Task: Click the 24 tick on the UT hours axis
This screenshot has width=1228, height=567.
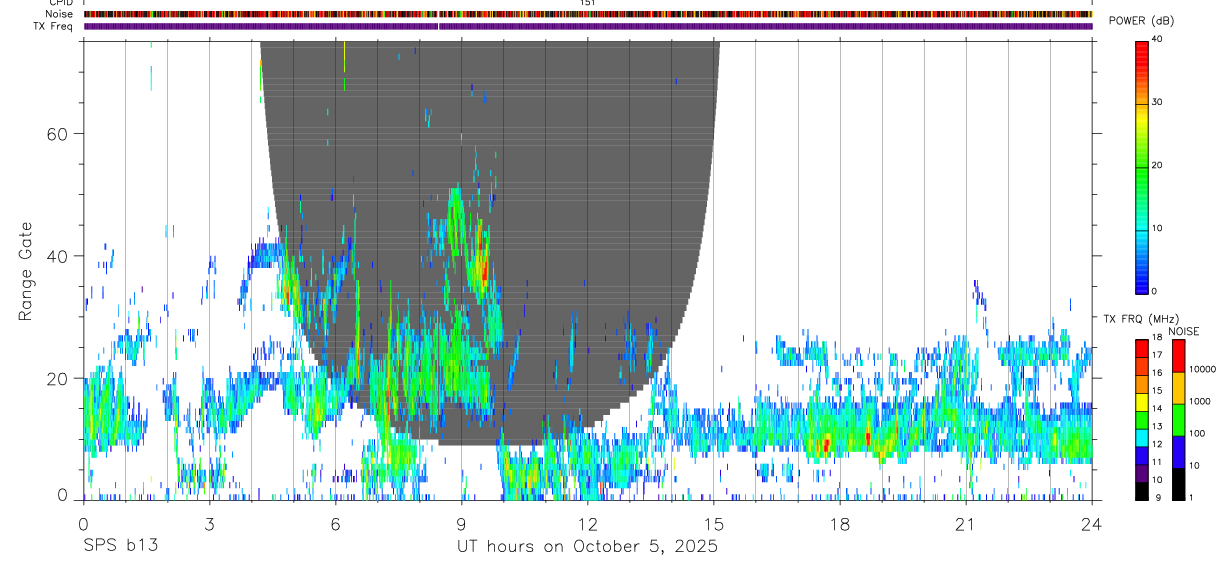Action: coord(1092,523)
